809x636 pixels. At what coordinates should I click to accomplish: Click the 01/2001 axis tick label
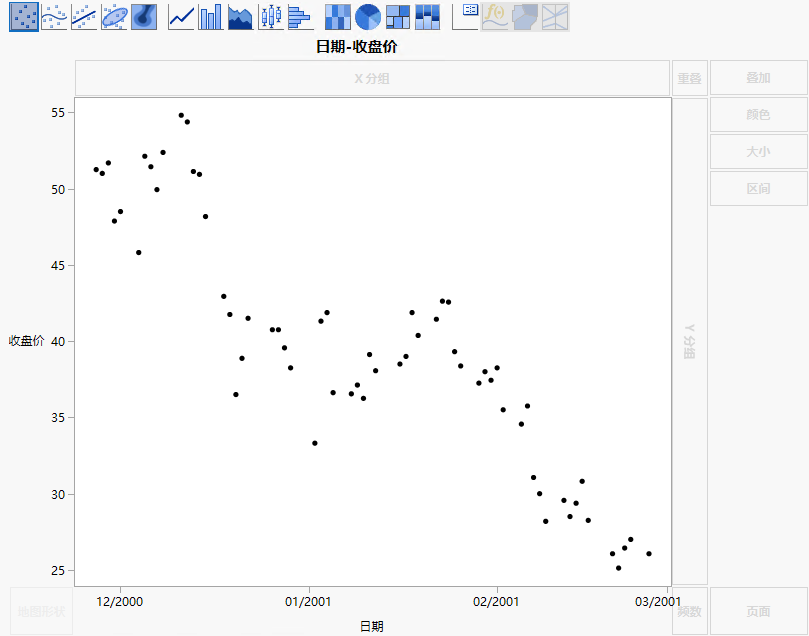click(x=308, y=602)
